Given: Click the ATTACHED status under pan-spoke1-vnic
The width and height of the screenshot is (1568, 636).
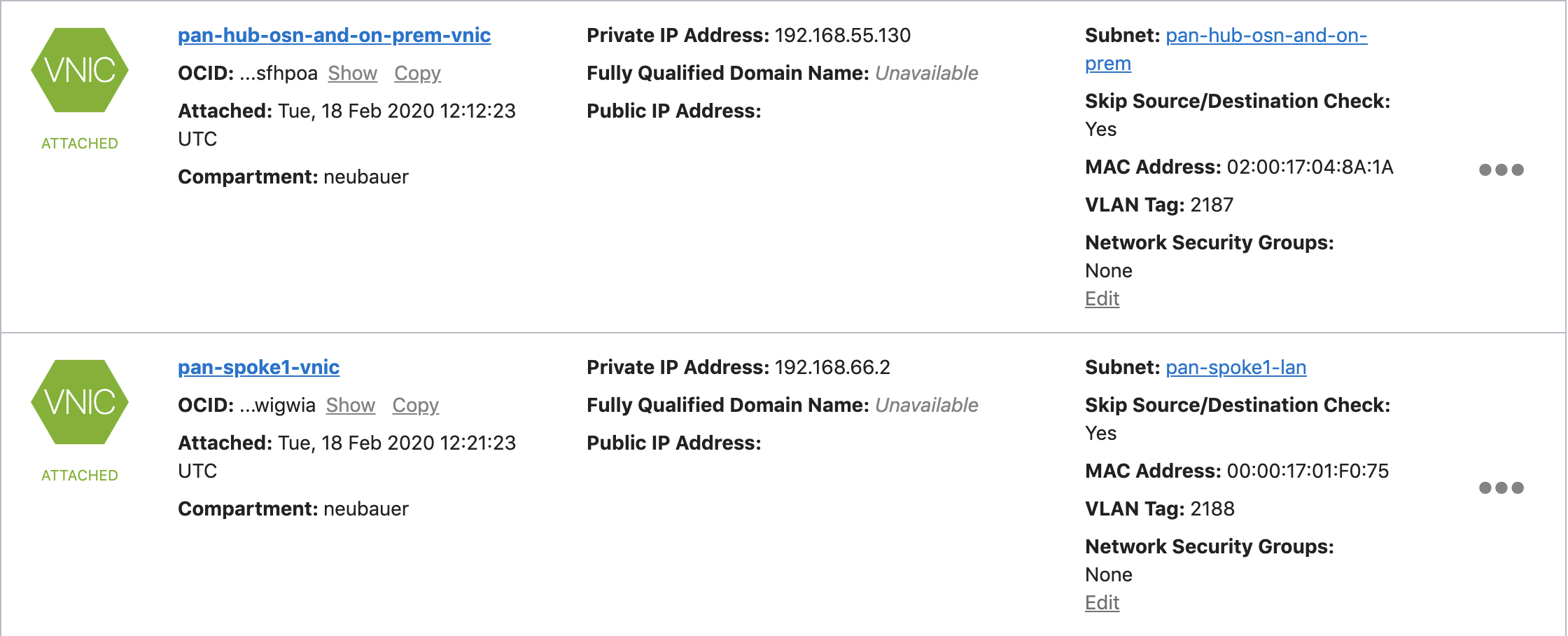Looking at the screenshot, I should (x=80, y=475).
